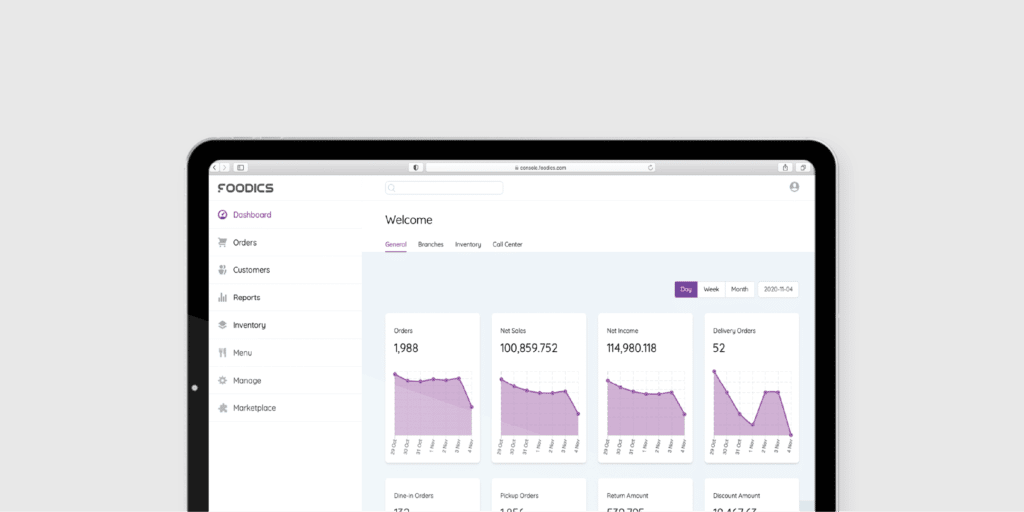Click the Customers people icon in sidebar

click(x=222, y=270)
